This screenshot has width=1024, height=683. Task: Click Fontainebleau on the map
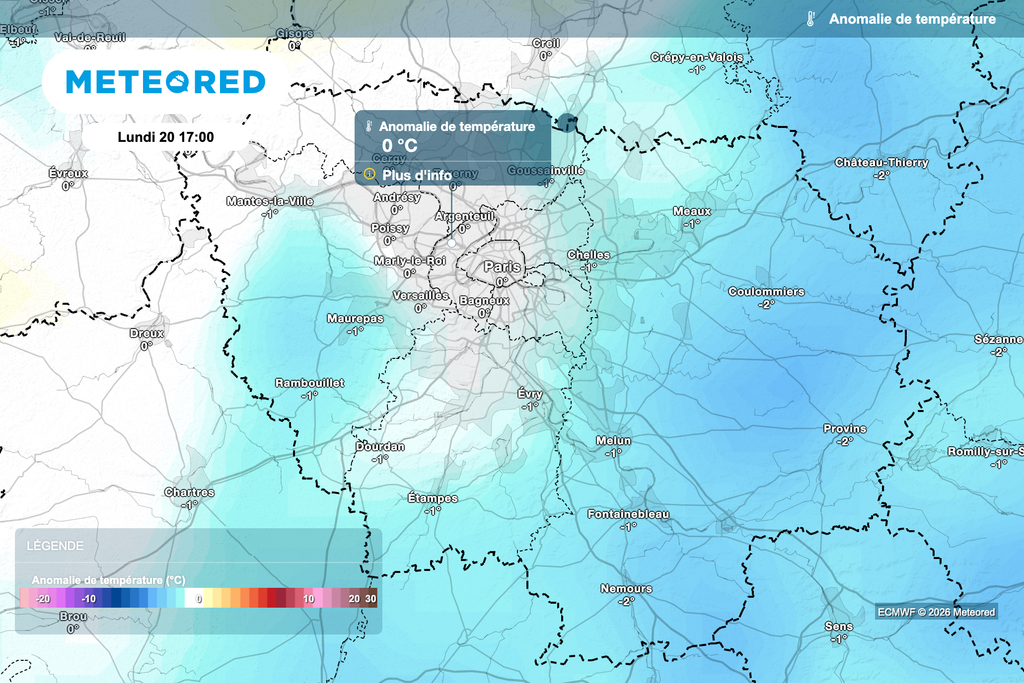628,515
